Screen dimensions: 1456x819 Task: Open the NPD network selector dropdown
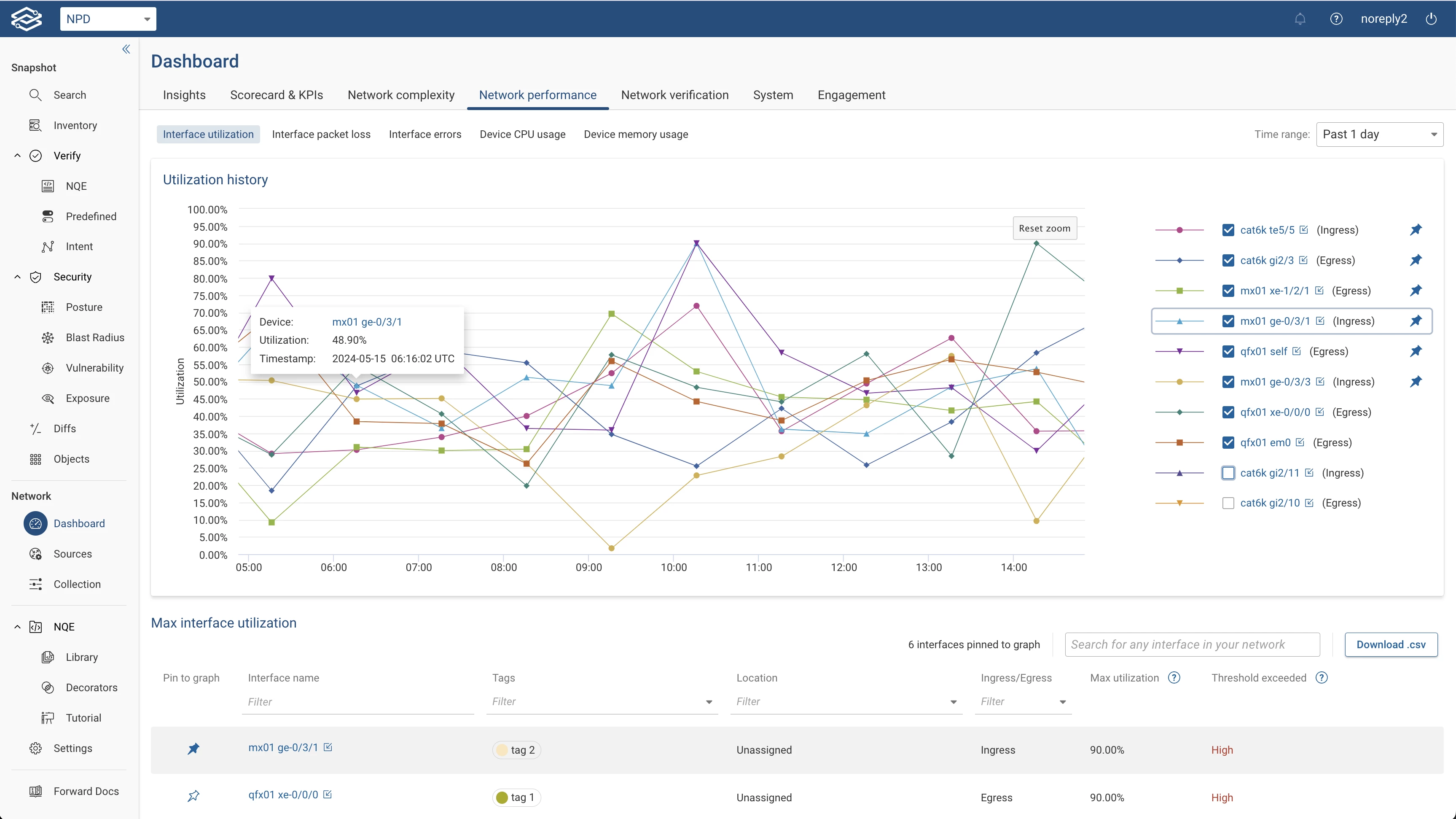point(108,19)
